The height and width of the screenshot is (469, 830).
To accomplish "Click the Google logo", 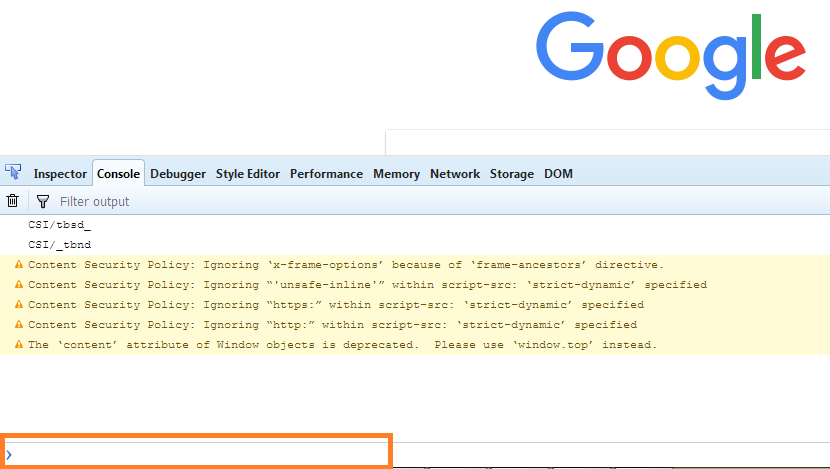I will click(x=671, y=55).
